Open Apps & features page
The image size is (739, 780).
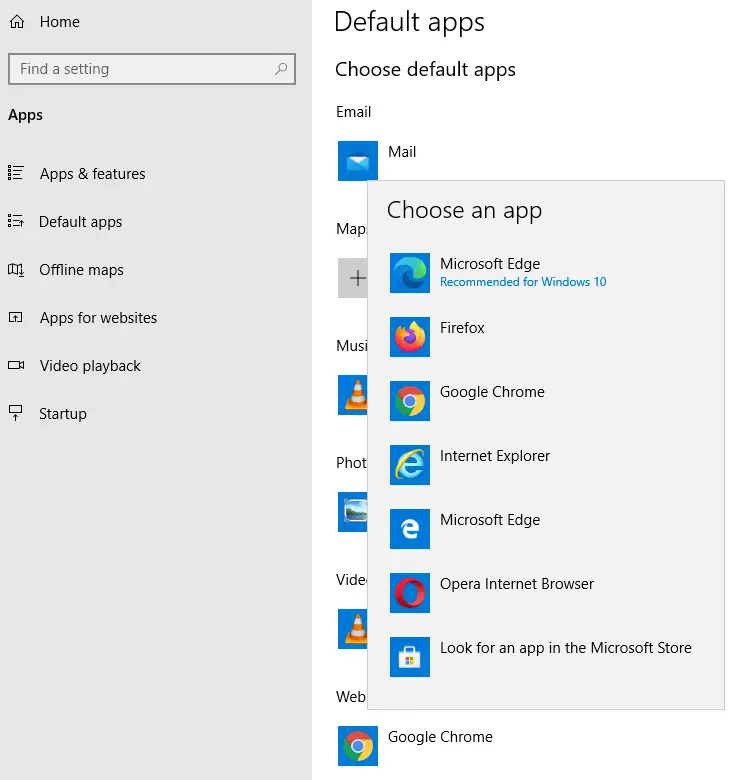pyautogui.click(x=92, y=174)
